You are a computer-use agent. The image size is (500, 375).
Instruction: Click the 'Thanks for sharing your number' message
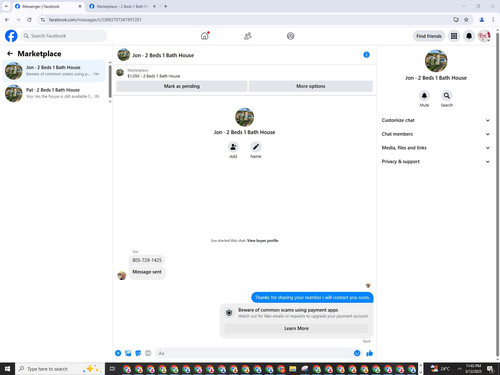pyautogui.click(x=312, y=297)
